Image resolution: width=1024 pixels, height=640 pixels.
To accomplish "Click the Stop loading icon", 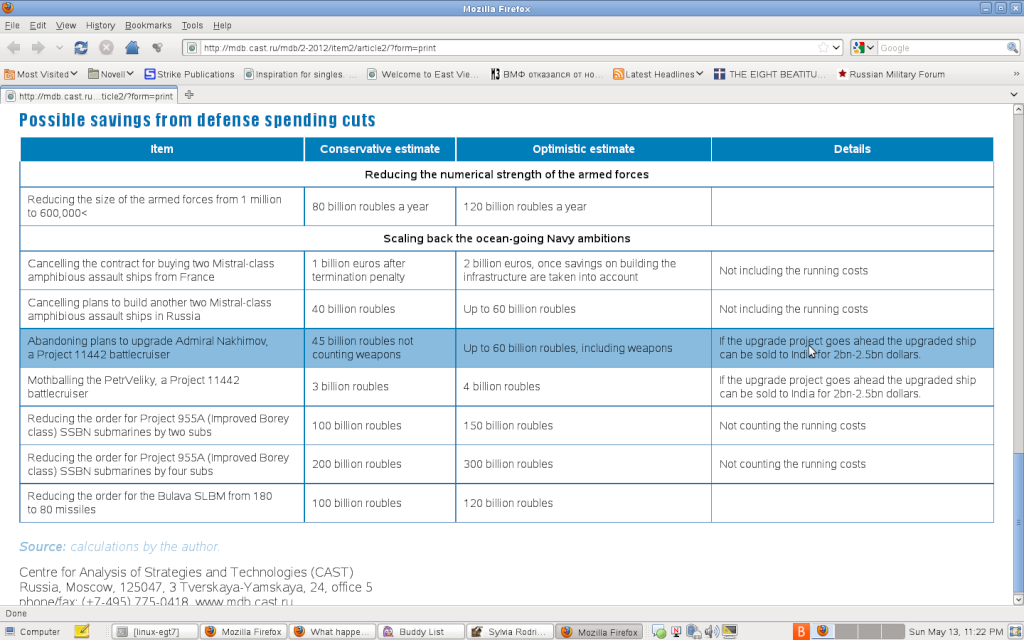I will coord(106,48).
